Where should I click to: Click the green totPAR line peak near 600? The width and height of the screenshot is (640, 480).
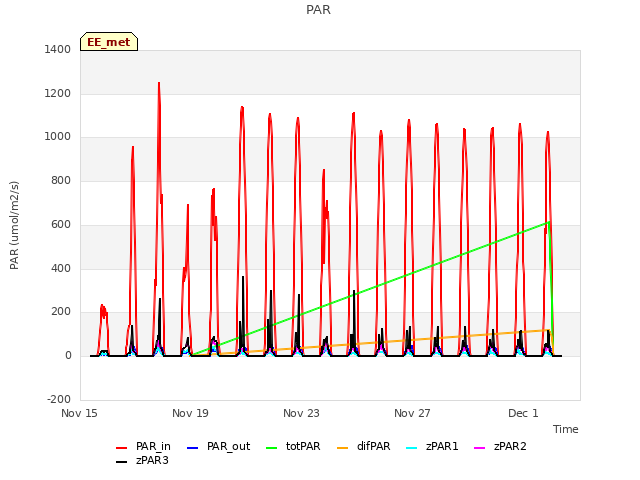click(x=549, y=222)
